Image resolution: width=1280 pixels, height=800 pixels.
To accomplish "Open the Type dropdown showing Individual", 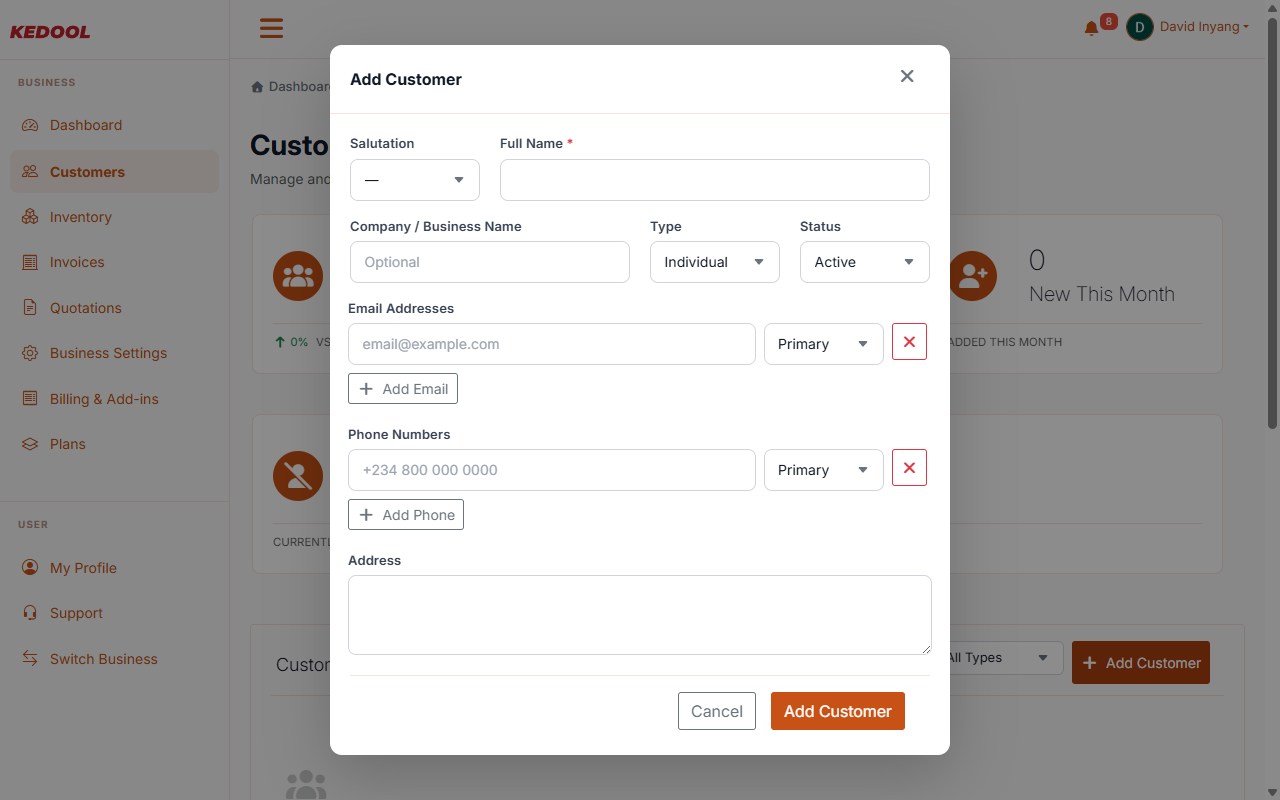I will click(x=715, y=262).
